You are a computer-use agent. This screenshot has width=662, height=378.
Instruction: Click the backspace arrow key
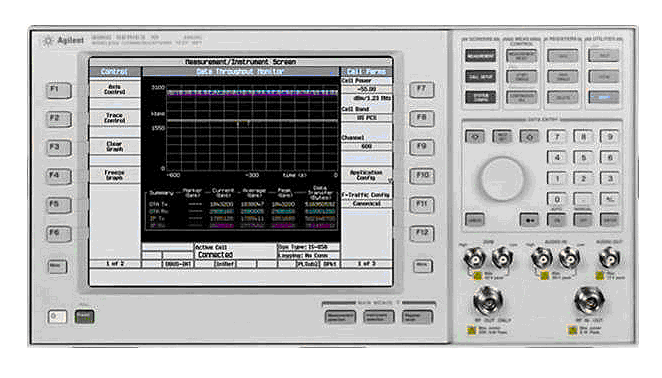point(529,220)
